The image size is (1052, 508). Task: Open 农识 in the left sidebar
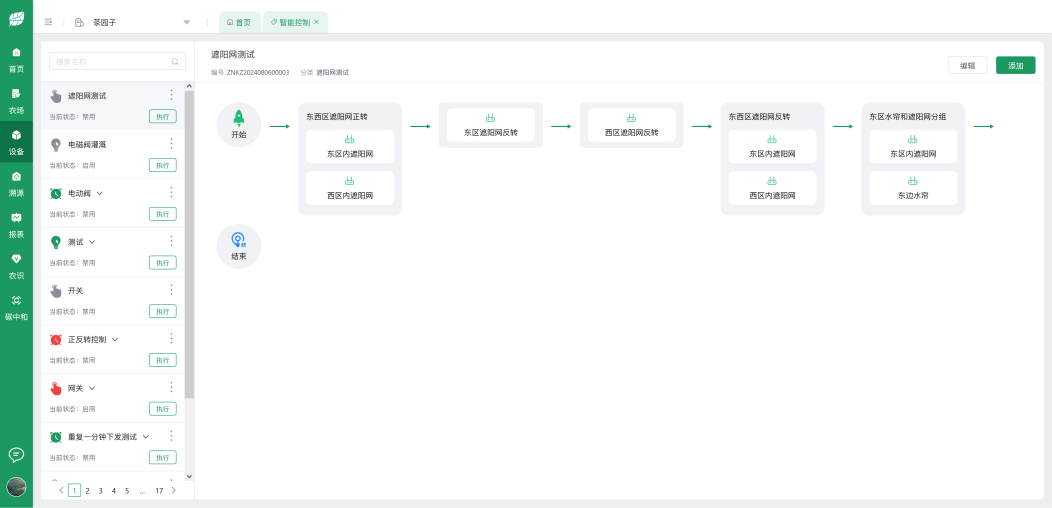coord(16,266)
